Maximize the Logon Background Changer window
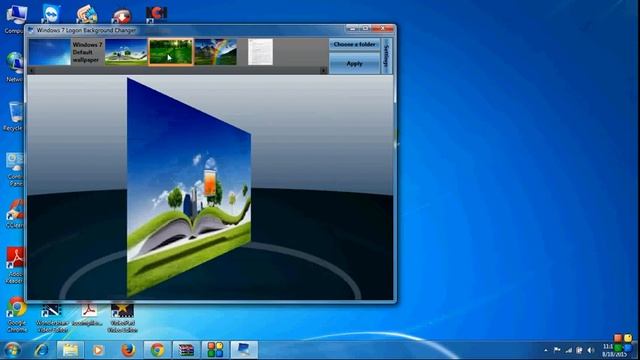This screenshot has height=360, width=640. tap(365, 29)
